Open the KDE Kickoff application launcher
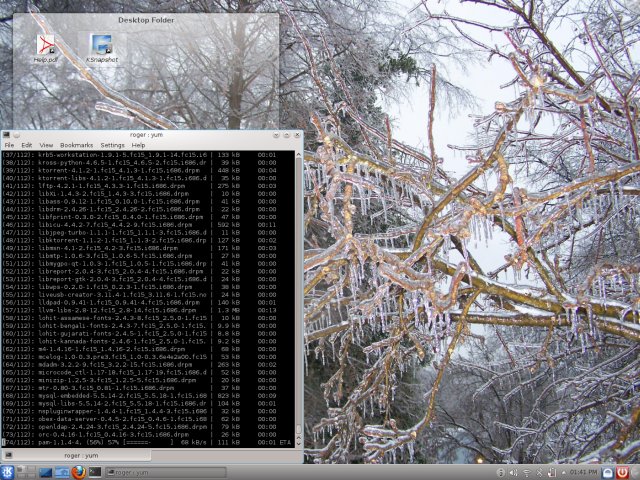This screenshot has height=480, width=640. coord(7,472)
